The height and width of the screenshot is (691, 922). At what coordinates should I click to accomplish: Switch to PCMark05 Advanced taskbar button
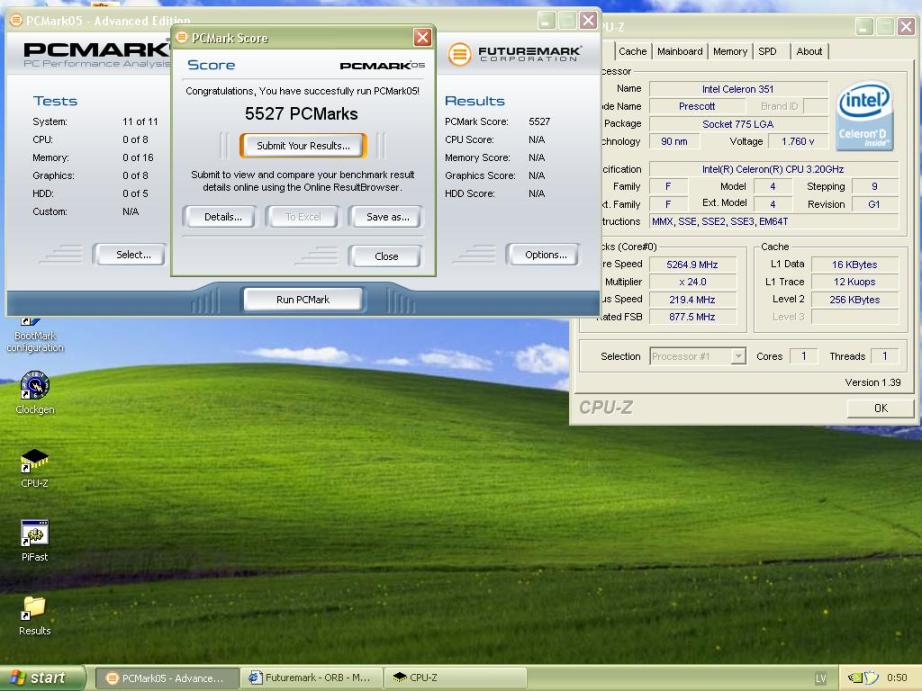(167, 678)
